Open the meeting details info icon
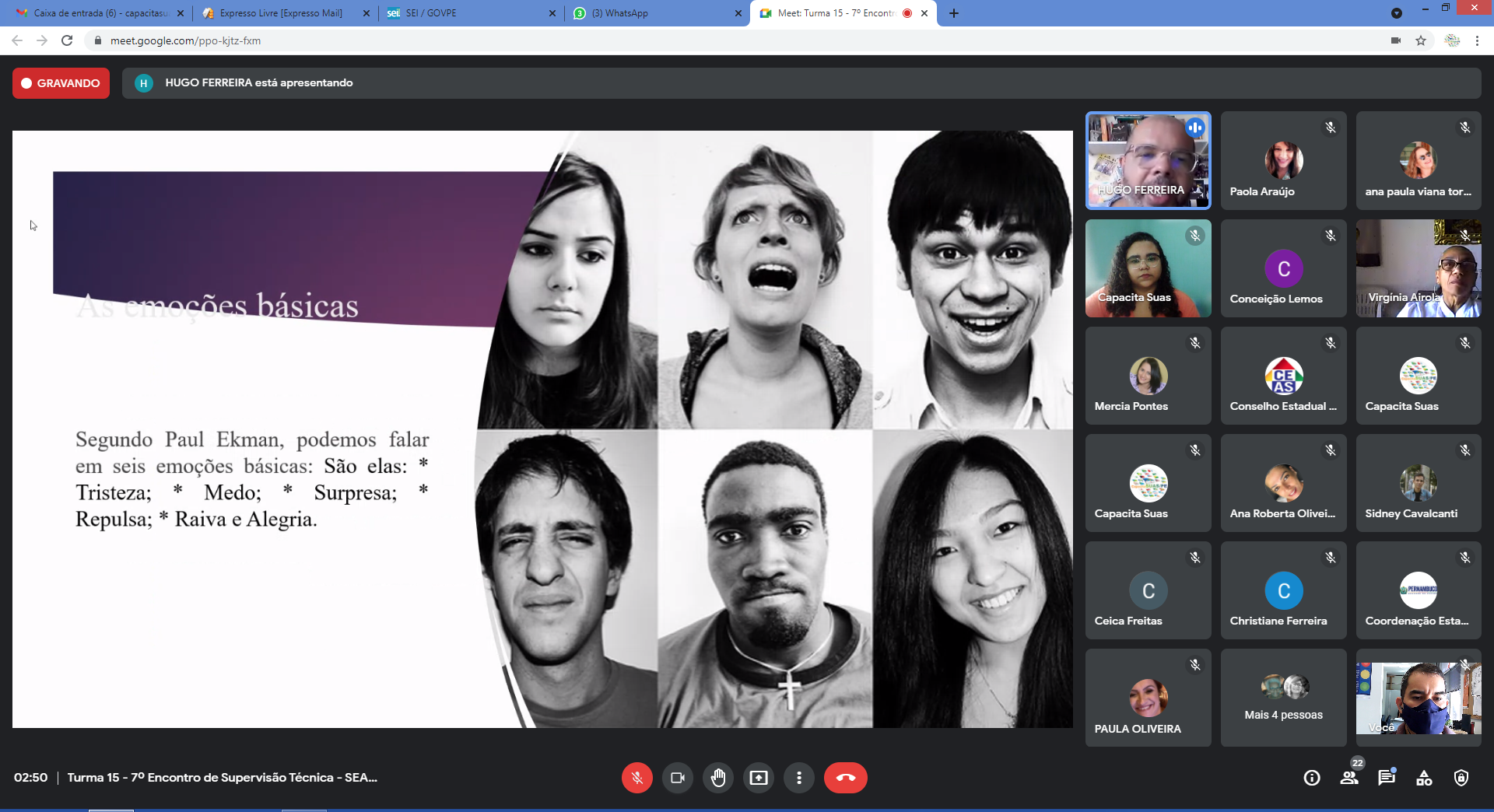The image size is (1494, 812). 1312,778
